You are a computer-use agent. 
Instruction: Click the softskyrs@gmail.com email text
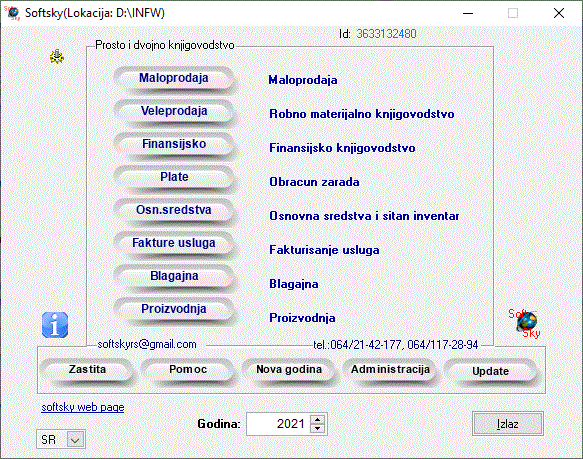[x=147, y=344]
